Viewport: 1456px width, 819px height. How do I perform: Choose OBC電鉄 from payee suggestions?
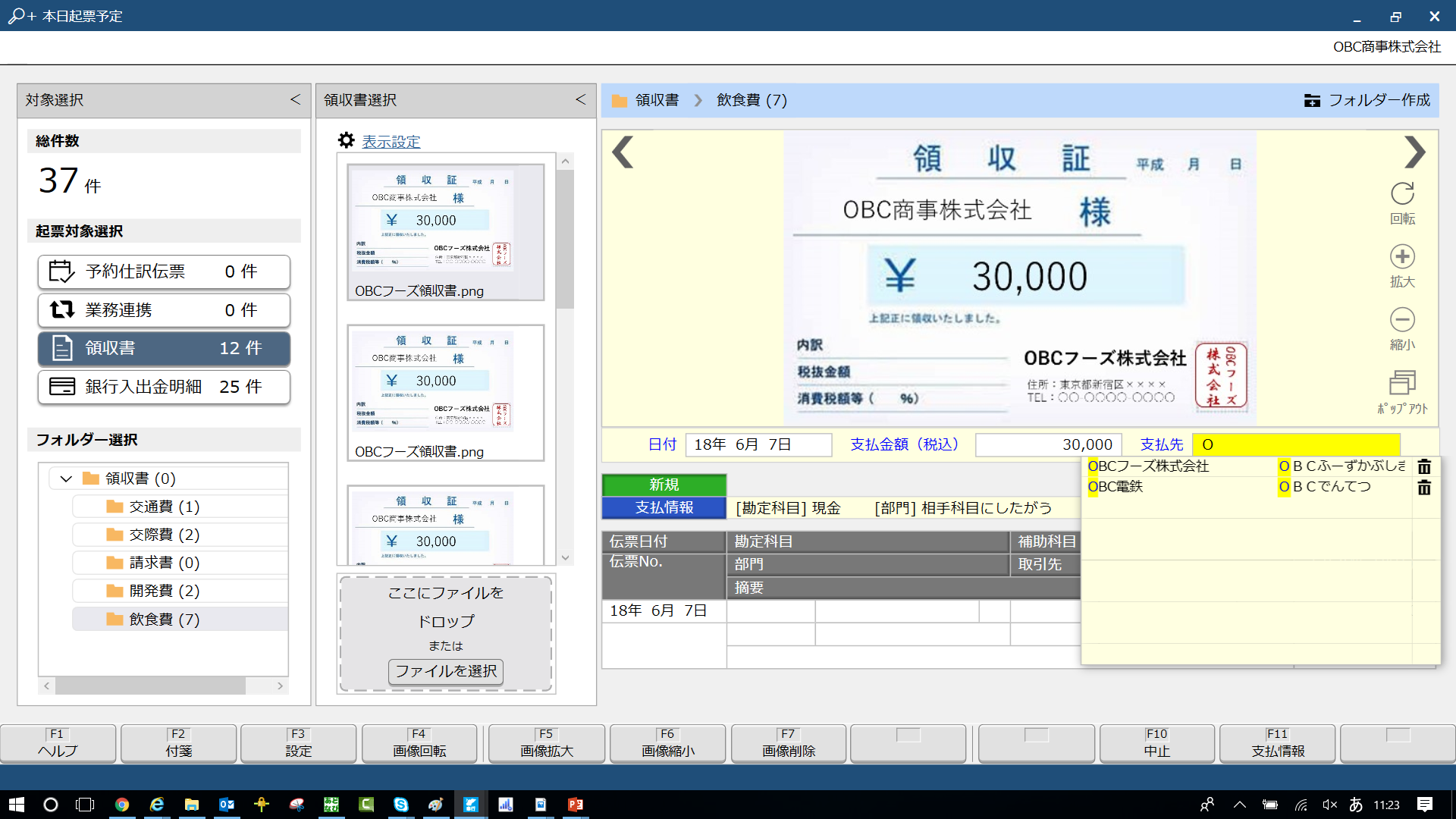[1115, 487]
